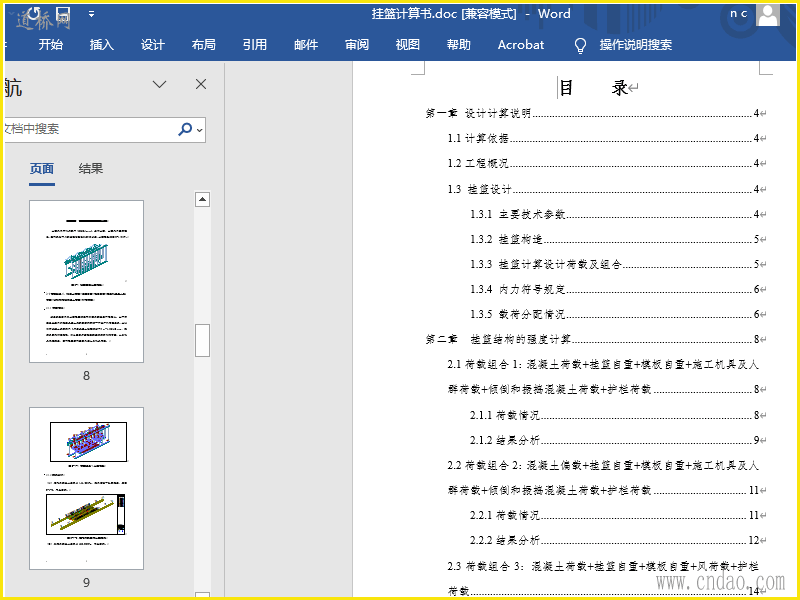Select page 8 thumbnail
This screenshot has width=800, height=600.
(x=86, y=281)
